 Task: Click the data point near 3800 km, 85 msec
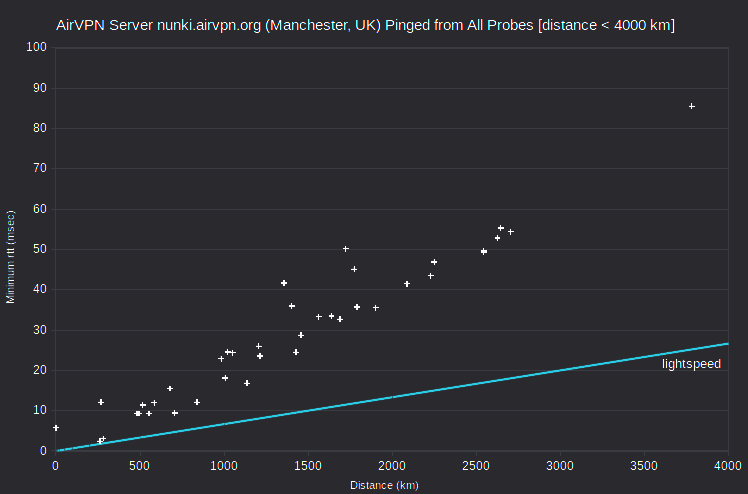[692, 106]
